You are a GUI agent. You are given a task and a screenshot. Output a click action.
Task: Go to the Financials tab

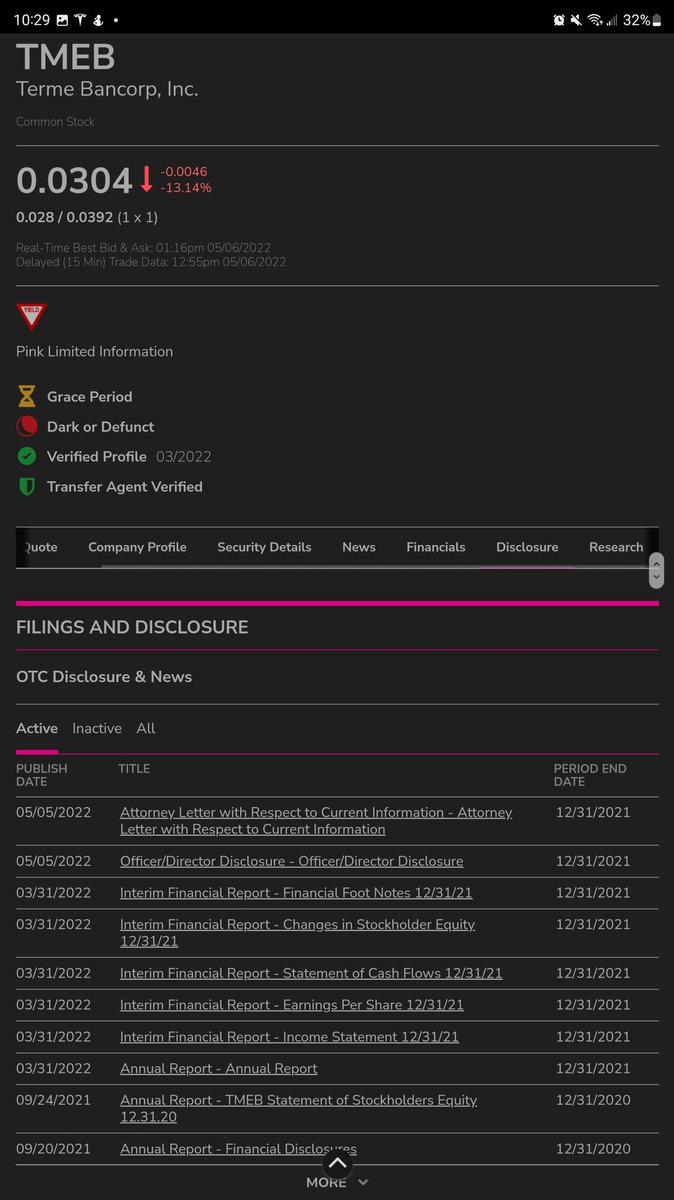(x=436, y=547)
